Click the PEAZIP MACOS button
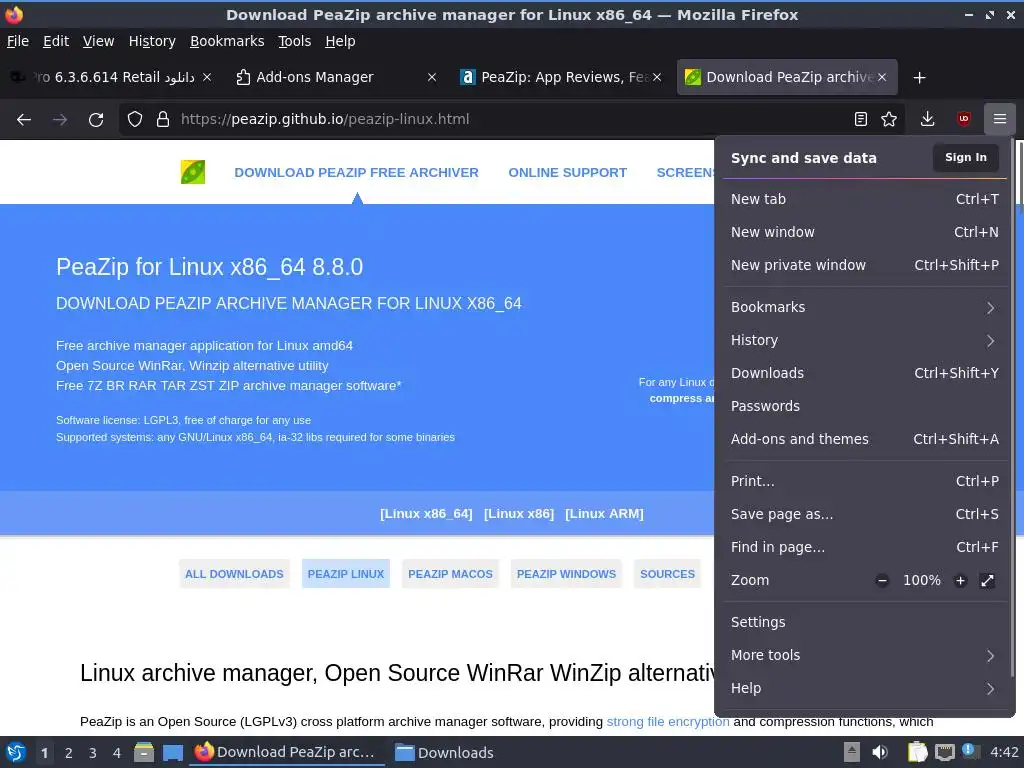Image resolution: width=1024 pixels, height=768 pixels. [x=450, y=574]
